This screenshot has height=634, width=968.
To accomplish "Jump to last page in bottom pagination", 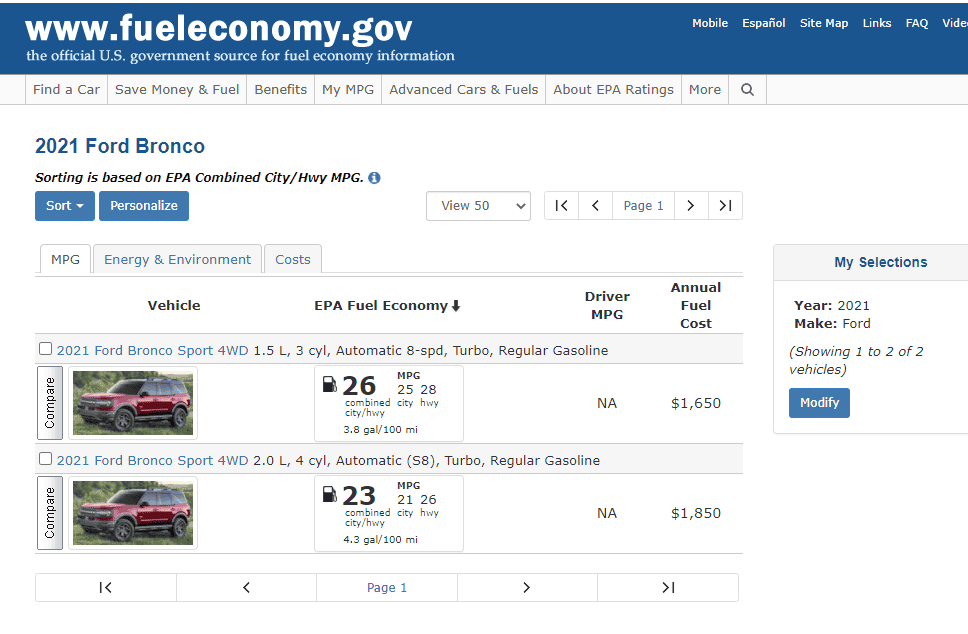I will click(668, 588).
